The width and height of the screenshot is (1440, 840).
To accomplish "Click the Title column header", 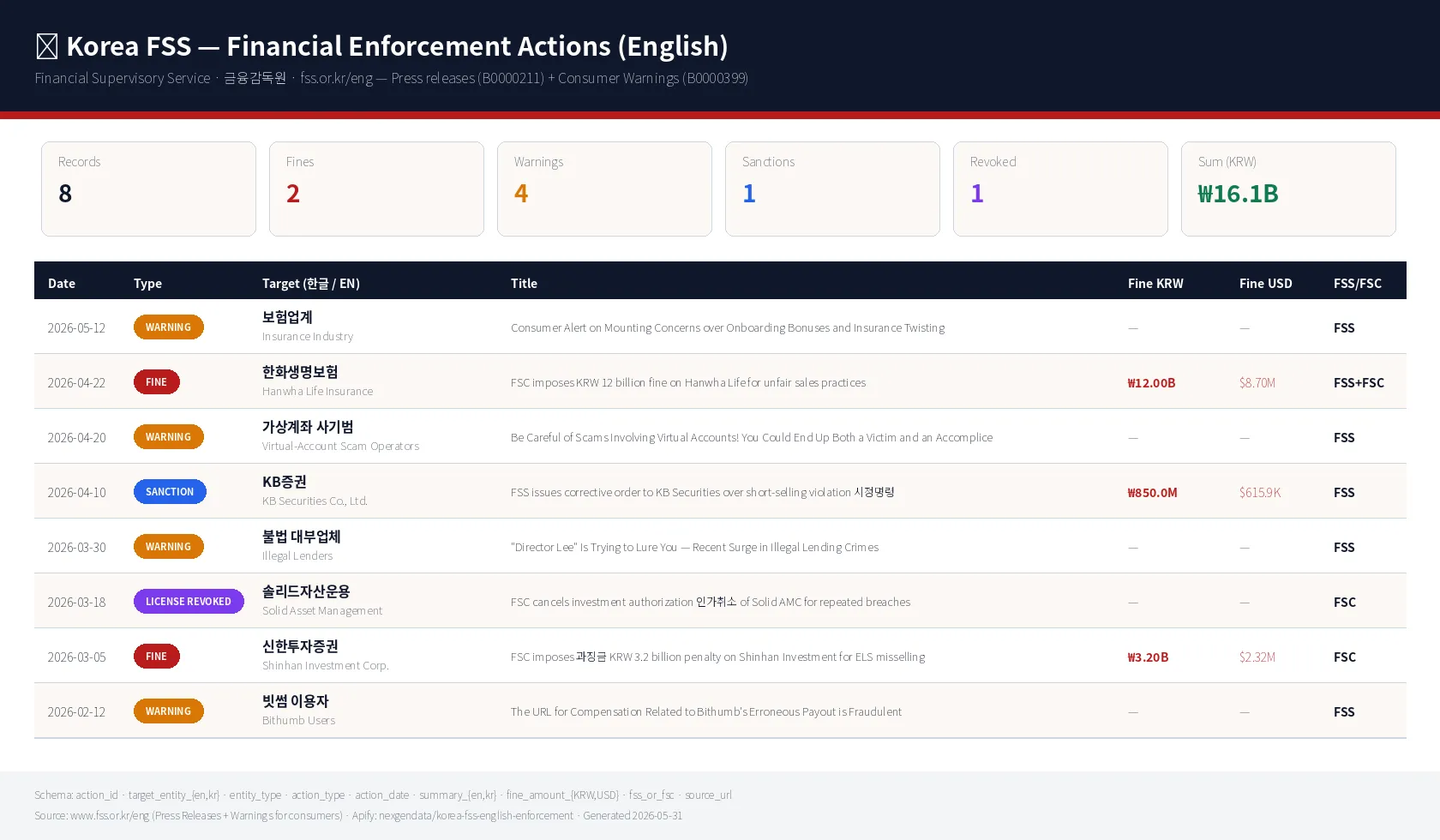I will 524,284.
